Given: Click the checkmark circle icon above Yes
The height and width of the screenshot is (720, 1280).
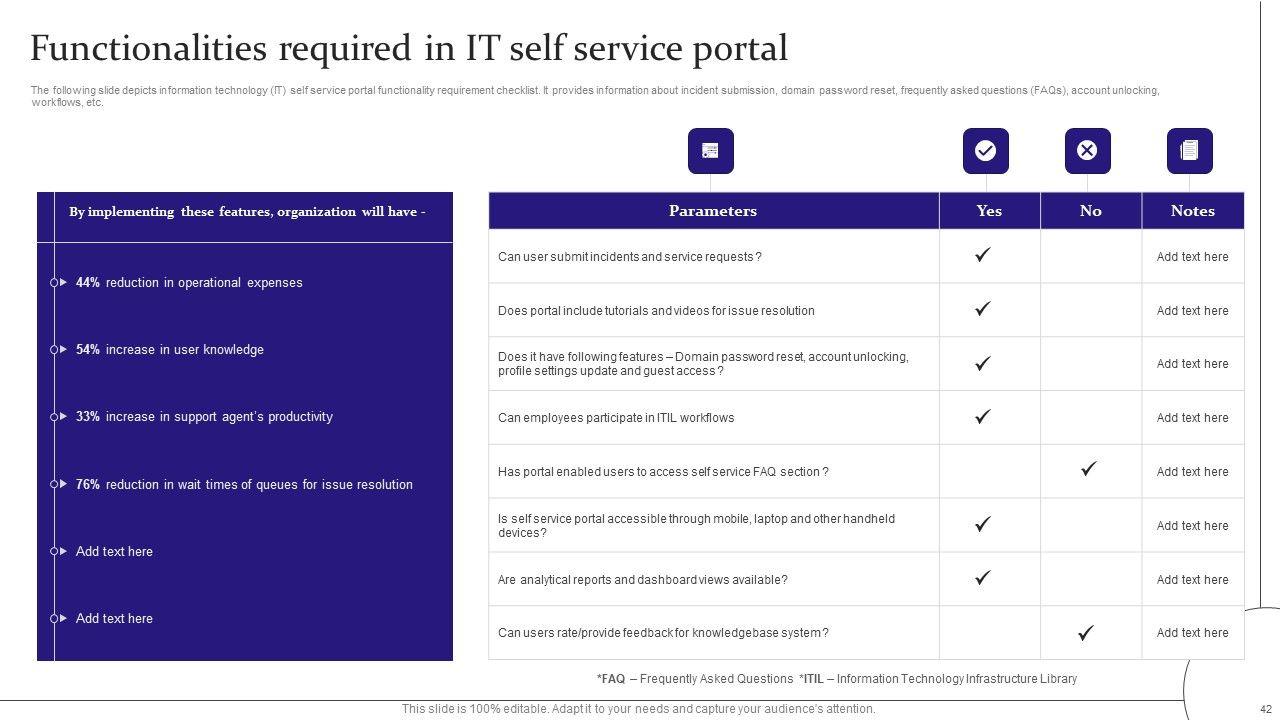Looking at the screenshot, I should (x=985, y=151).
